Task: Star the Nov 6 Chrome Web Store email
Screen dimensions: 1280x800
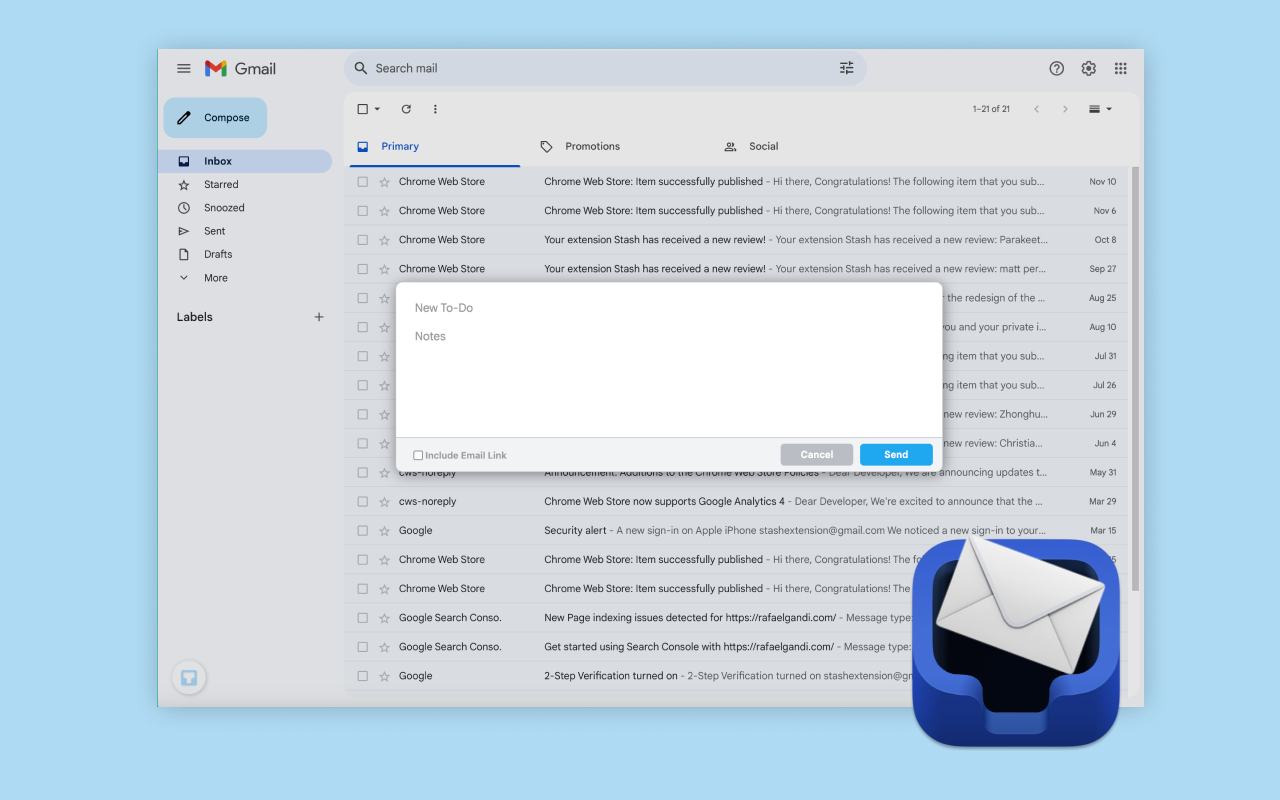Action: [x=384, y=211]
